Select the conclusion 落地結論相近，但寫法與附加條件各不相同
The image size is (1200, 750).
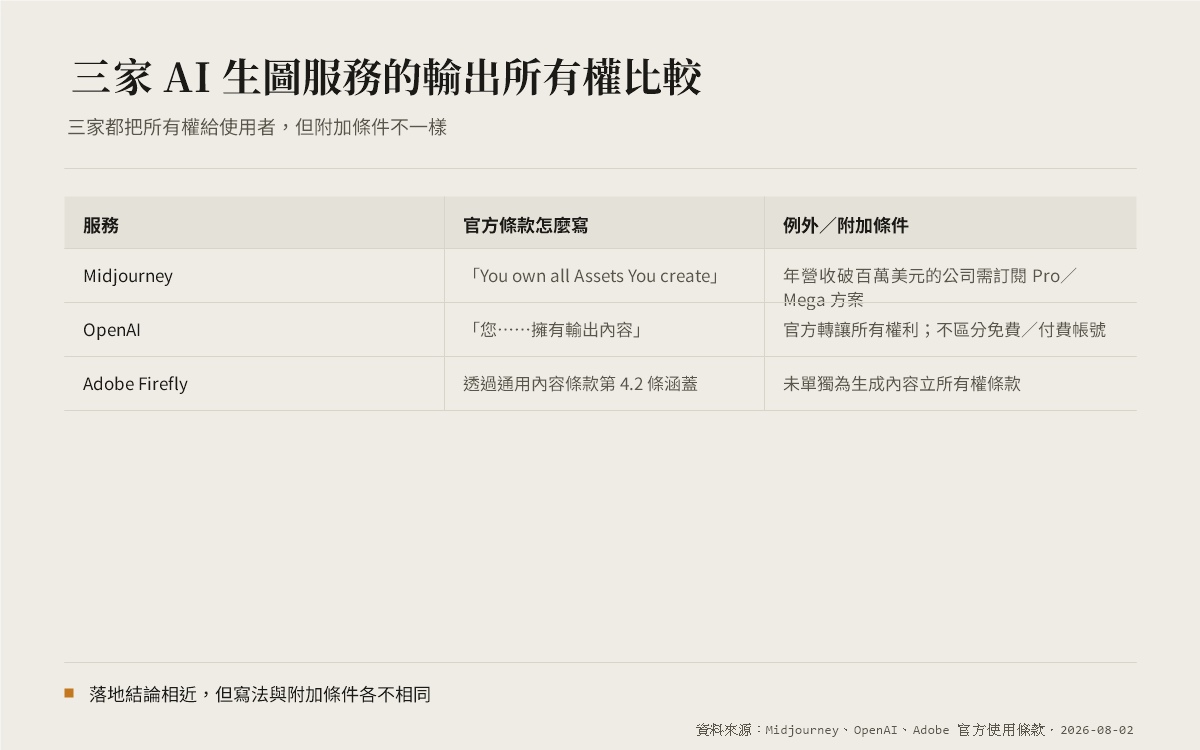click(x=260, y=694)
